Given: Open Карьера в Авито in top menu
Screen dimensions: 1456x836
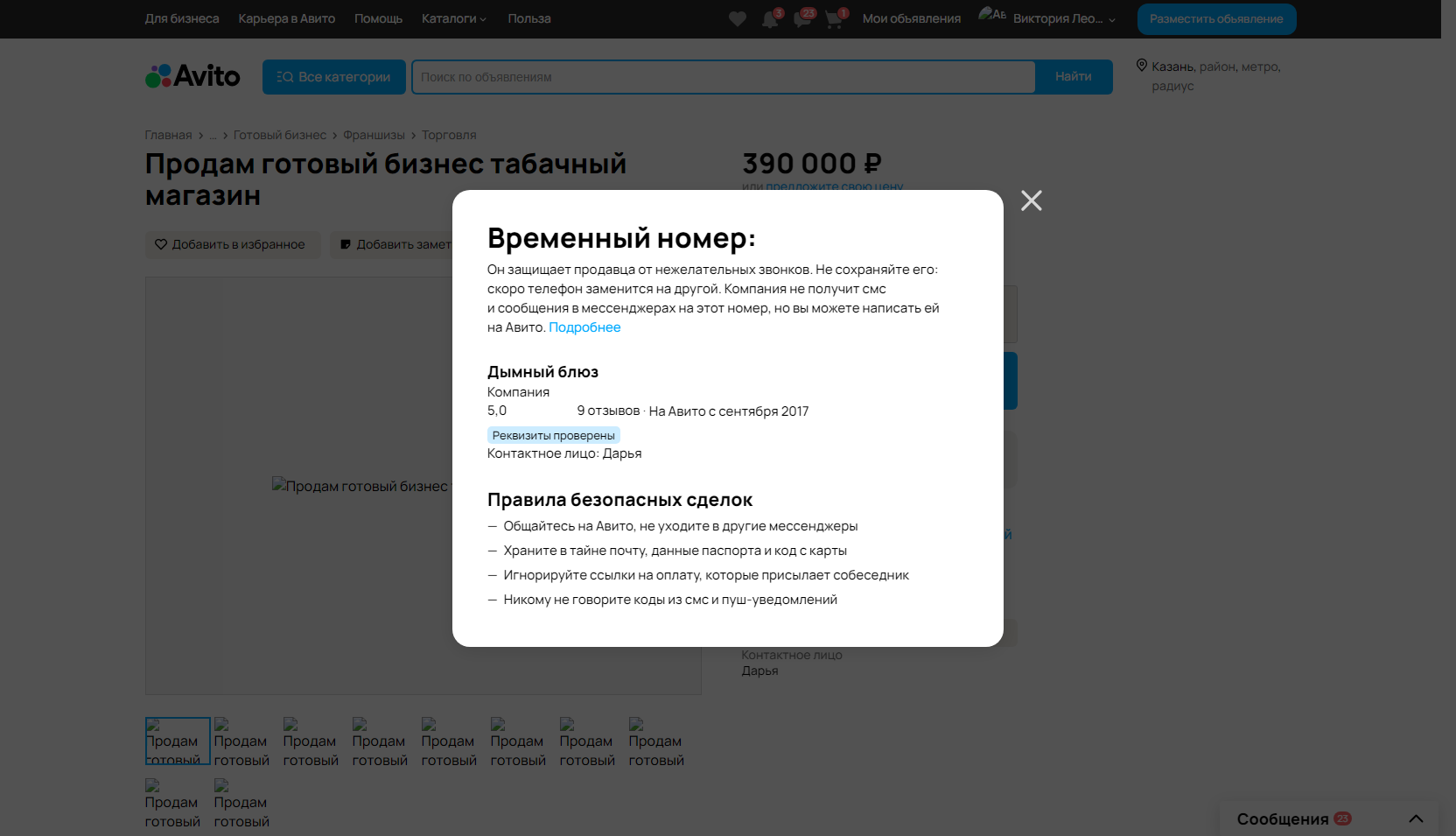Looking at the screenshot, I should coord(287,18).
